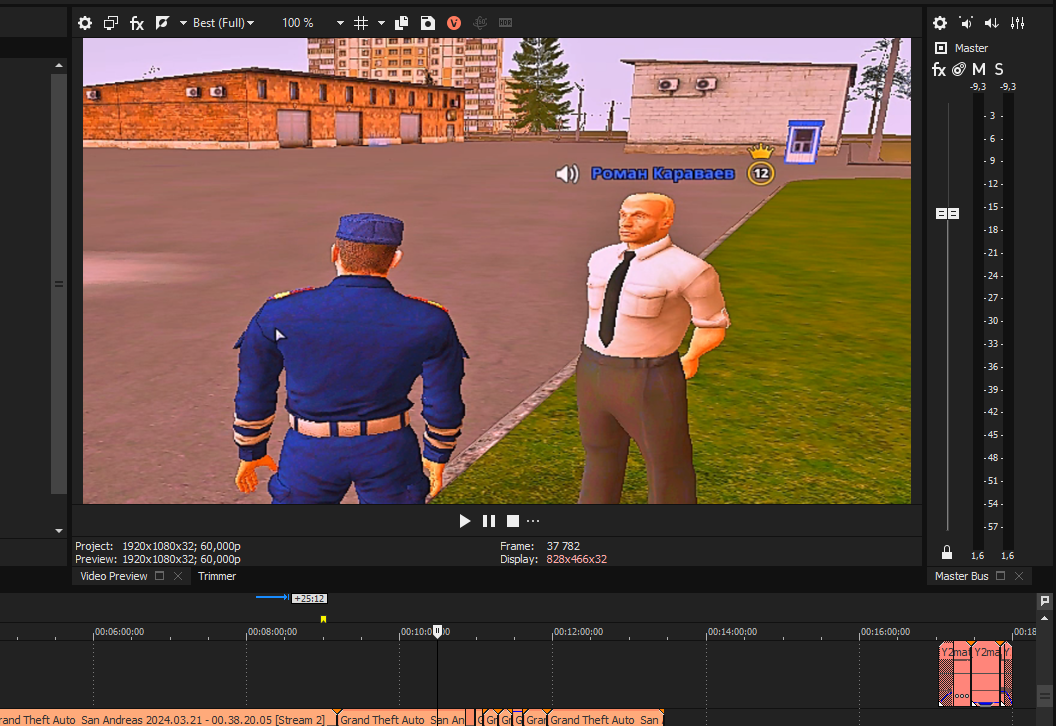Open the mixing console sliders icon
Viewport: 1056px width, 726px height.
coord(1018,23)
